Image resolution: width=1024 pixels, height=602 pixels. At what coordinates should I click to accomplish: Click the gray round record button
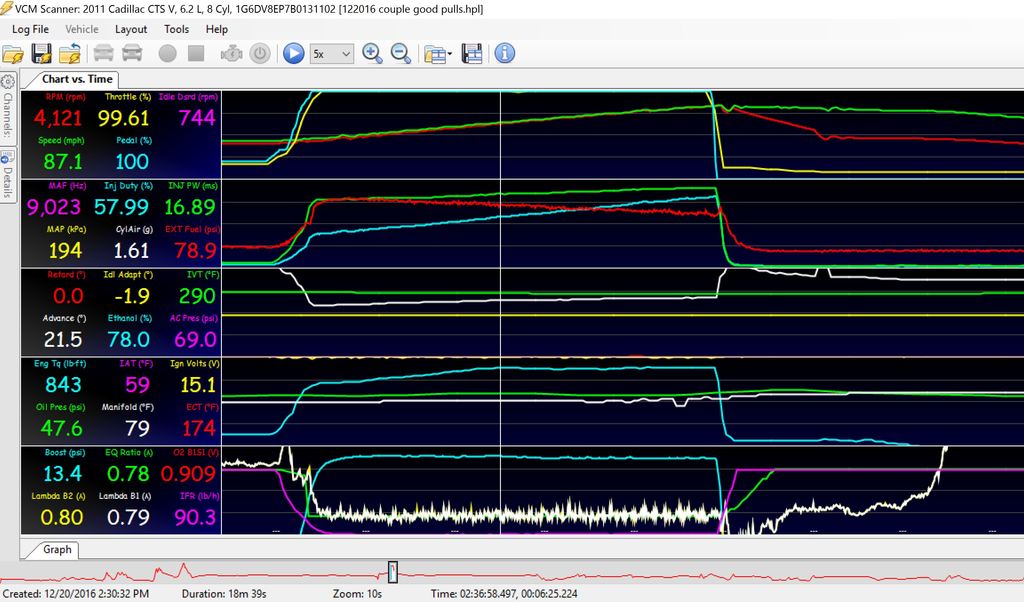(x=168, y=54)
